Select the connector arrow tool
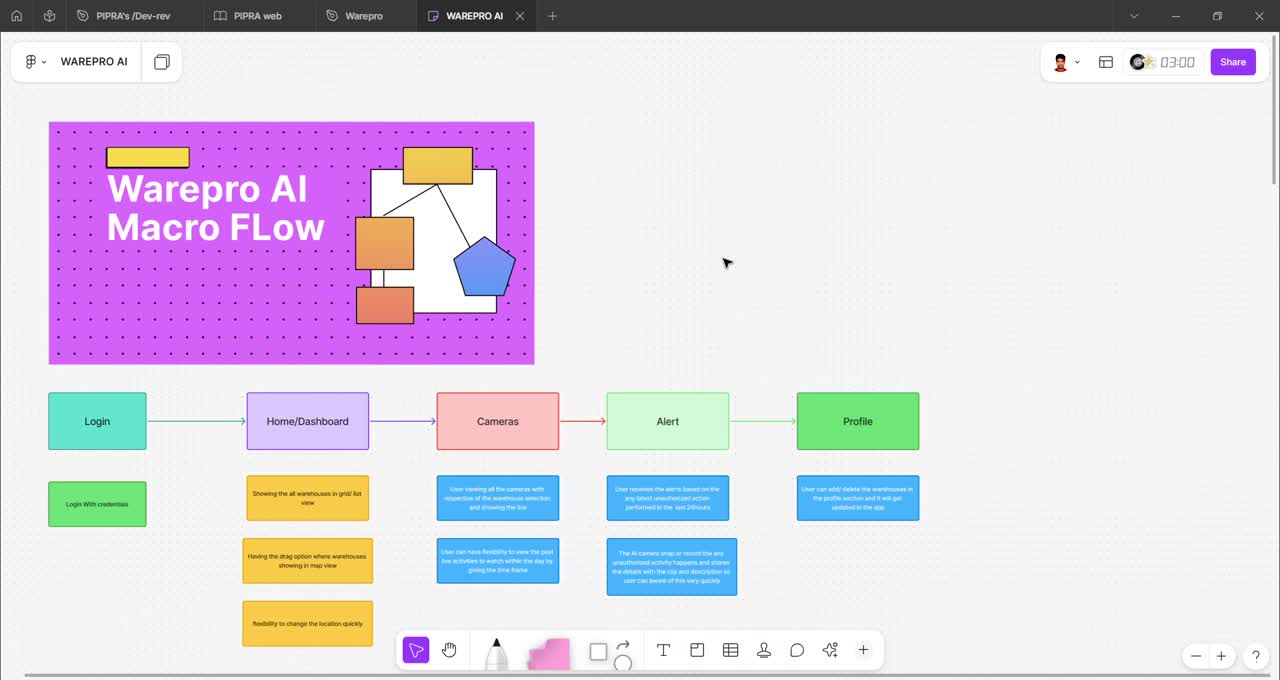This screenshot has height=680, width=1280. click(623, 644)
